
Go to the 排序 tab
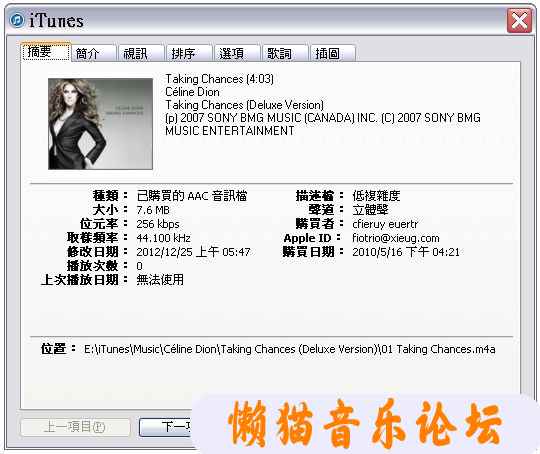(x=189, y=53)
